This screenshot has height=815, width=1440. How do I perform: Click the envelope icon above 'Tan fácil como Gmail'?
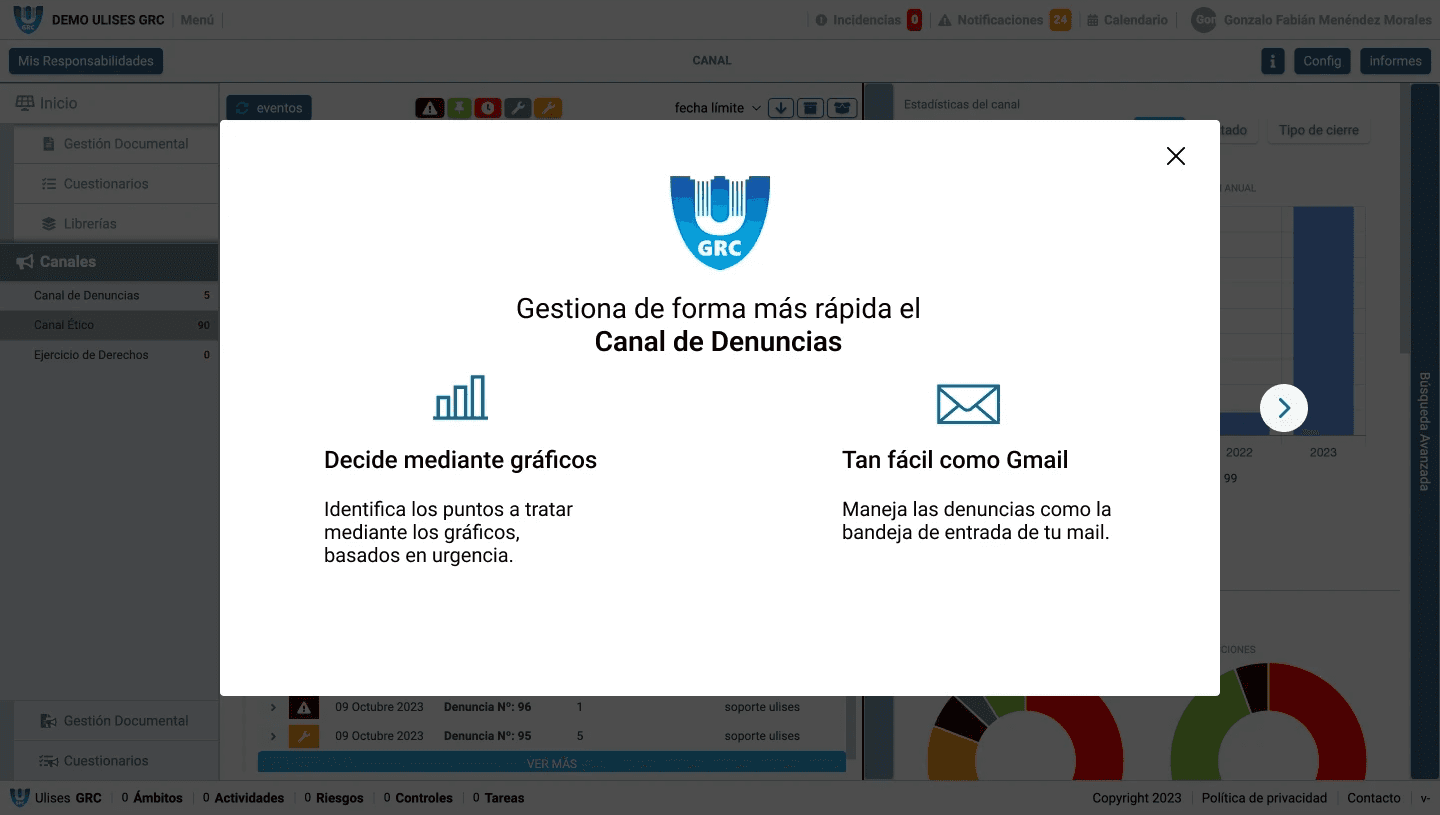point(968,404)
